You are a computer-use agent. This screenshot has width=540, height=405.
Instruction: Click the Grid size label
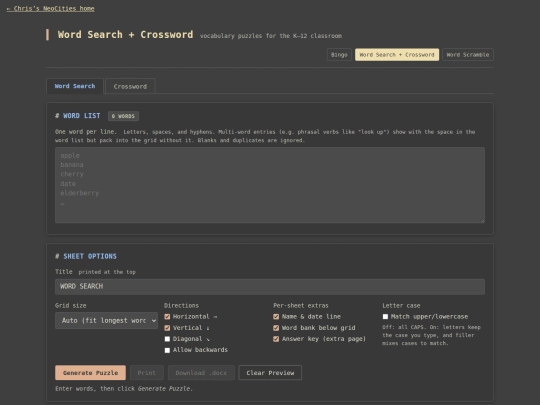tap(71, 305)
